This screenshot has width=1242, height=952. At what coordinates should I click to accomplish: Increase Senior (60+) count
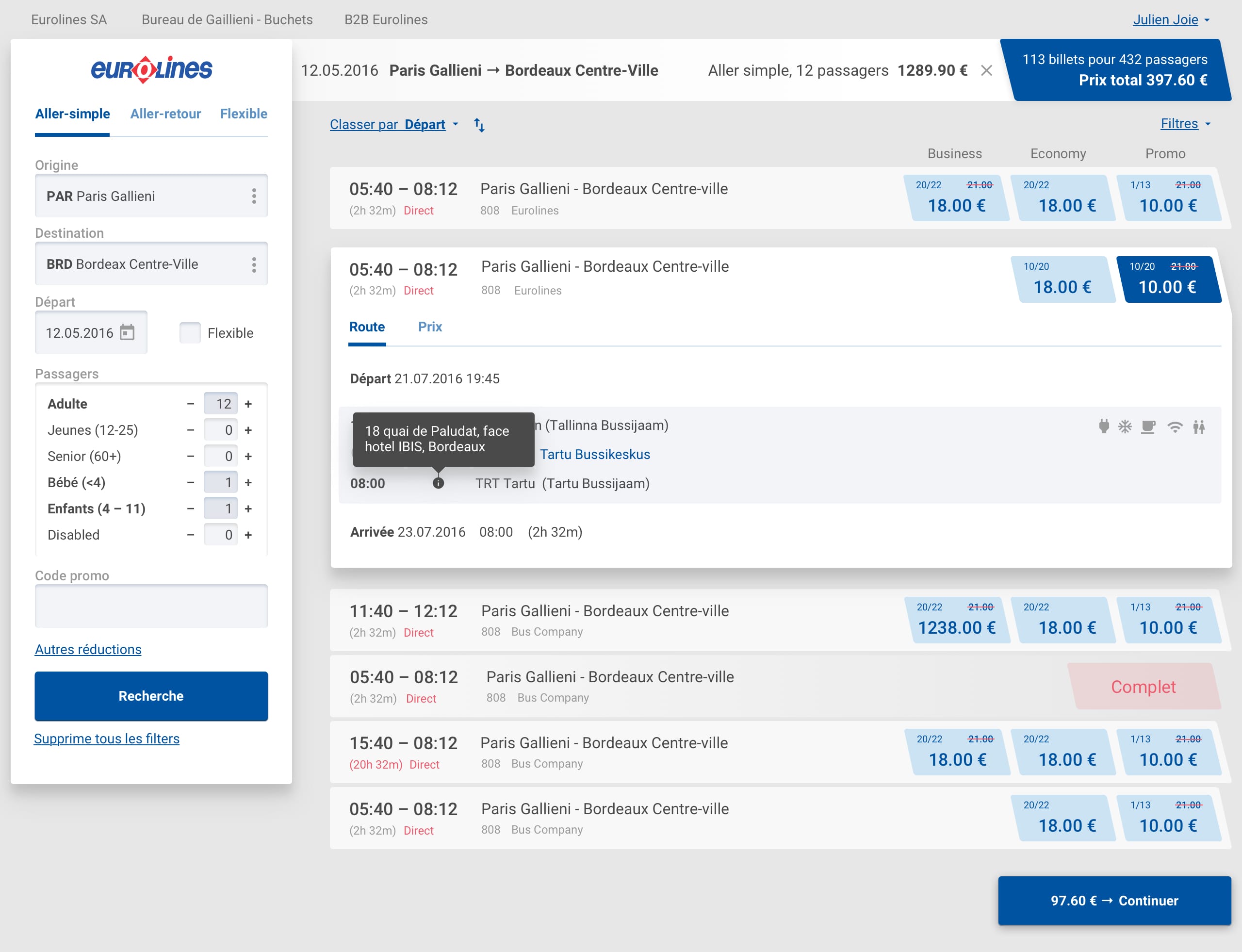(x=248, y=456)
